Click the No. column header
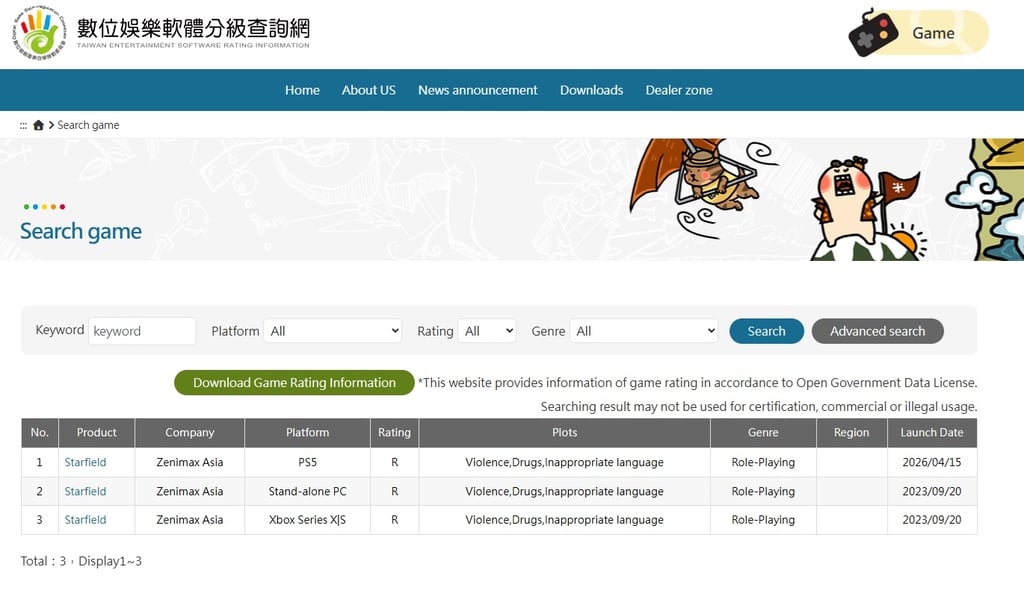Viewport: 1024px width, 604px height. tap(40, 432)
